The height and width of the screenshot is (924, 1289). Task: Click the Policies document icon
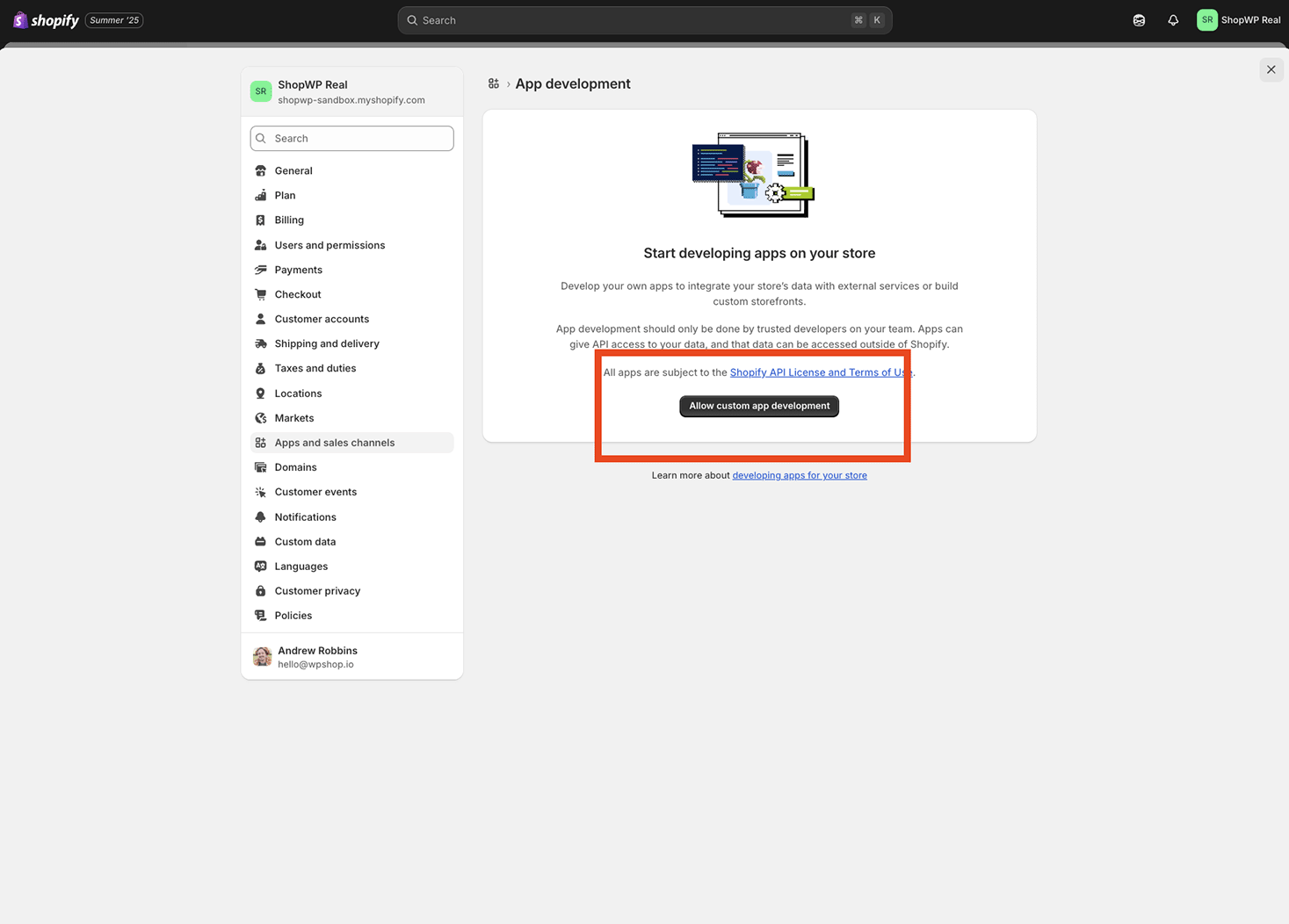[261, 616]
